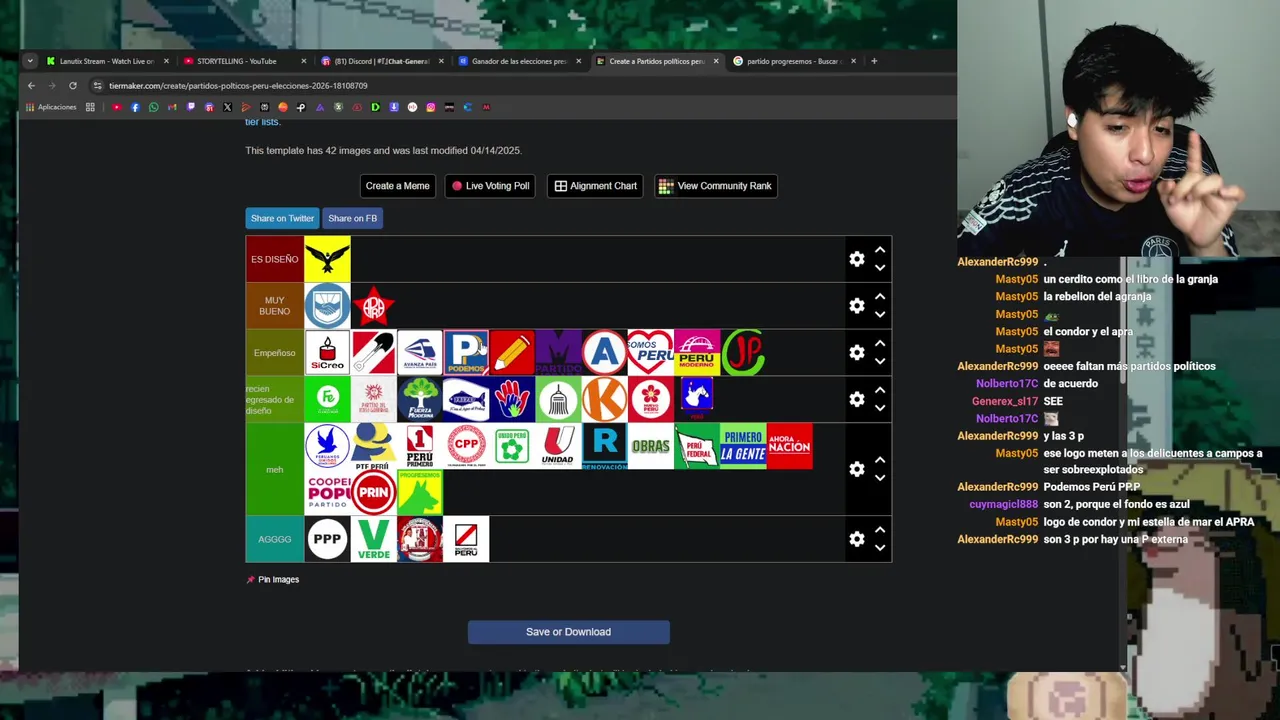The image size is (1280, 720).
Task: Select the Ahora Nación red logo
Action: click(789, 446)
